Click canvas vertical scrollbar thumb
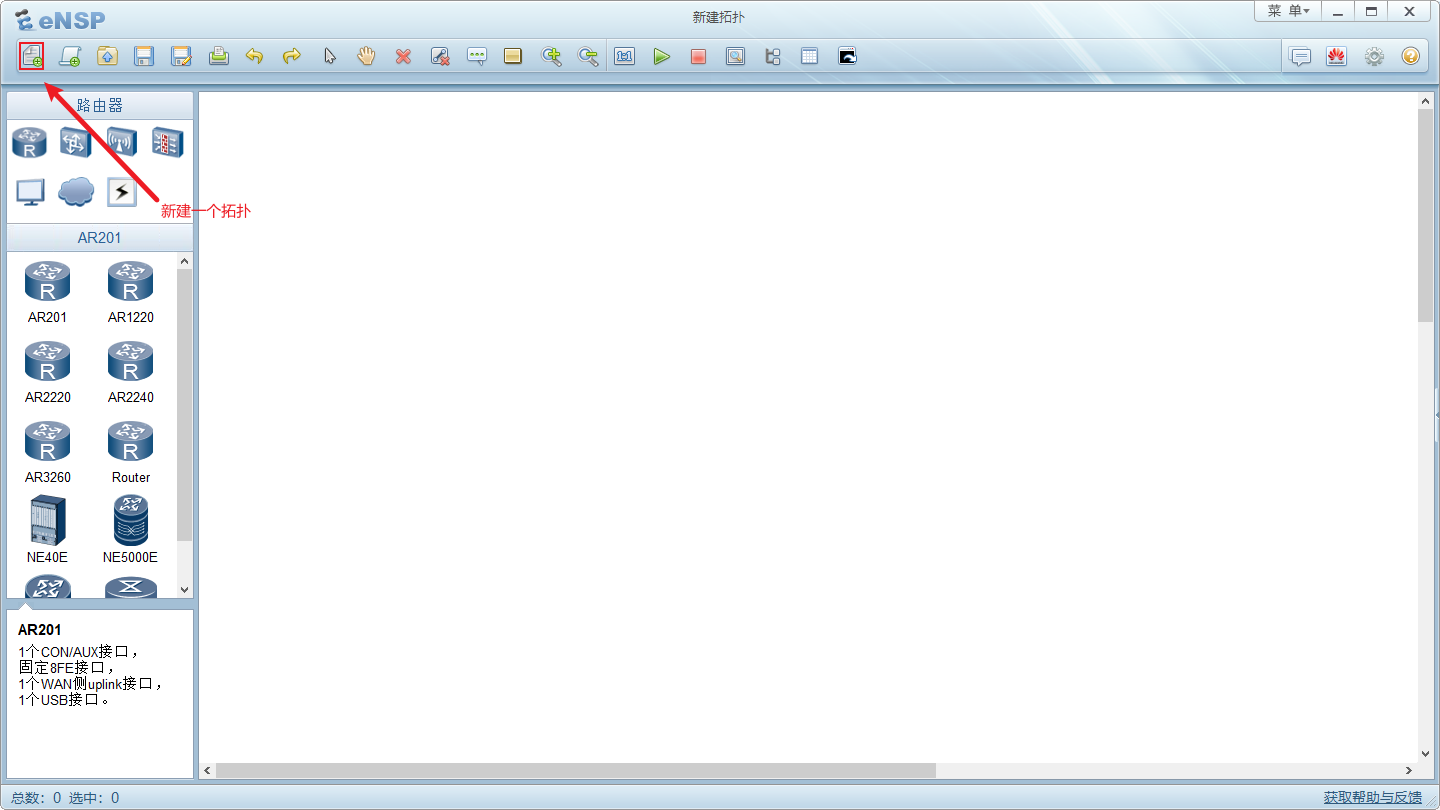The image size is (1440, 810). tap(1425, 215)
